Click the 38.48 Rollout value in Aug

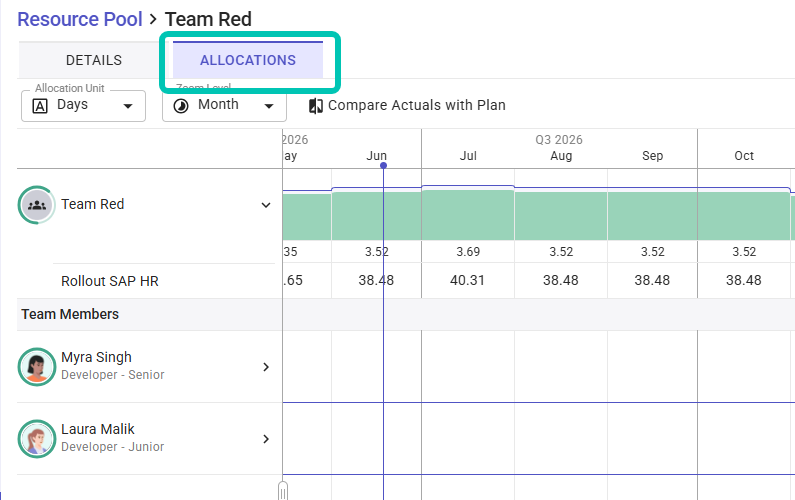point(561,280)
